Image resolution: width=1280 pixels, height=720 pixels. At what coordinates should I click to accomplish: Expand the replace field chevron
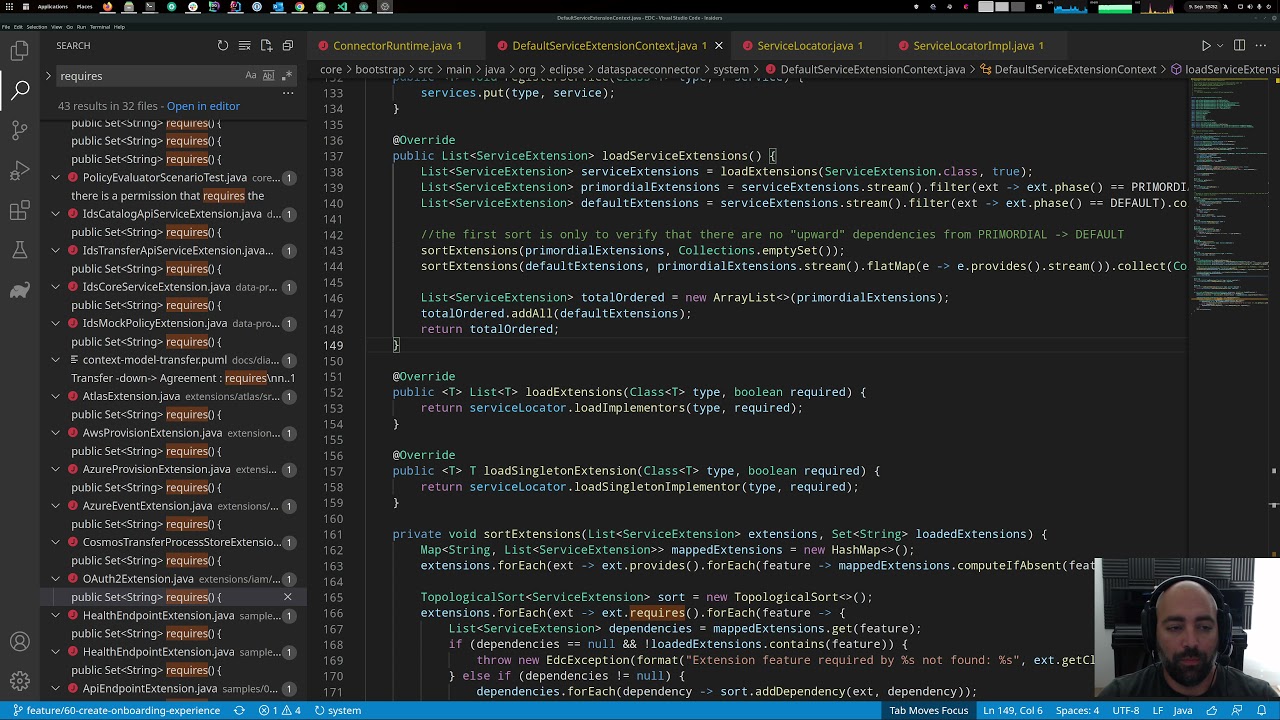(x=48, y=76)
